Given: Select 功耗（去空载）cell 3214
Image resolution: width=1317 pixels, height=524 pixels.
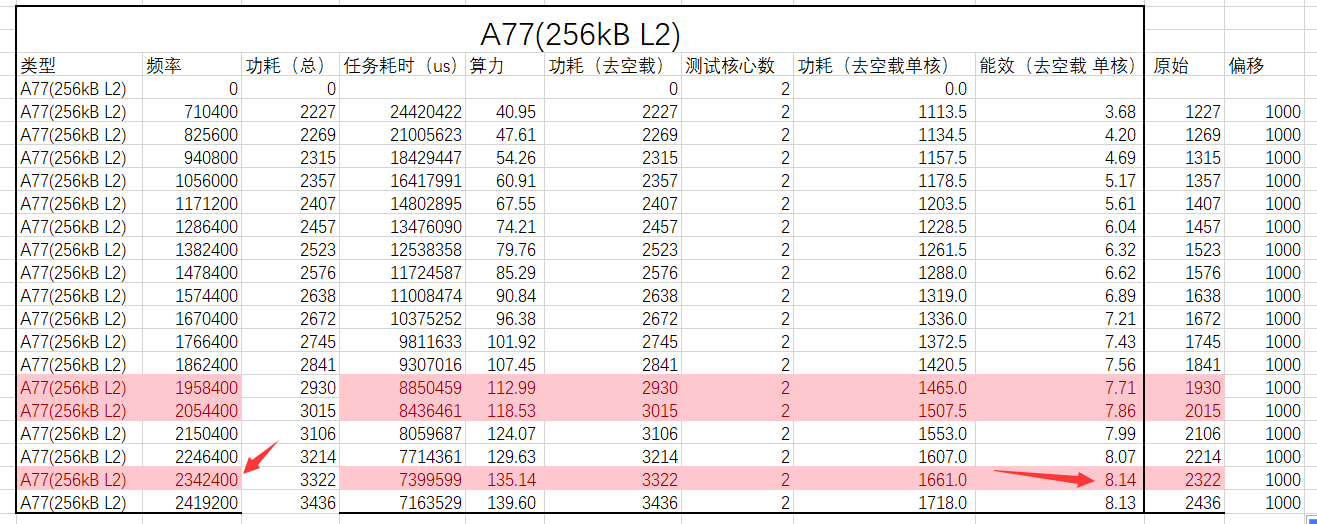Looking at the screenshot, I should (x=613, y=457).
